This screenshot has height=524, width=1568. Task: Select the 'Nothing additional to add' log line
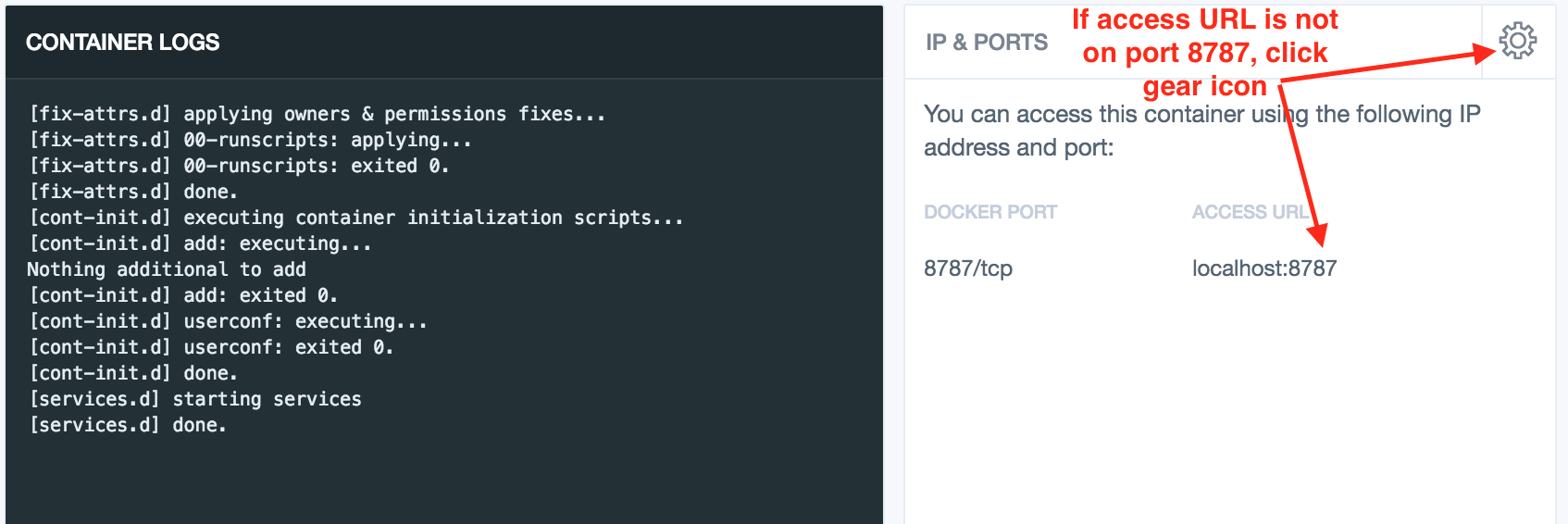pyautogui.click(x=167, y=269)
